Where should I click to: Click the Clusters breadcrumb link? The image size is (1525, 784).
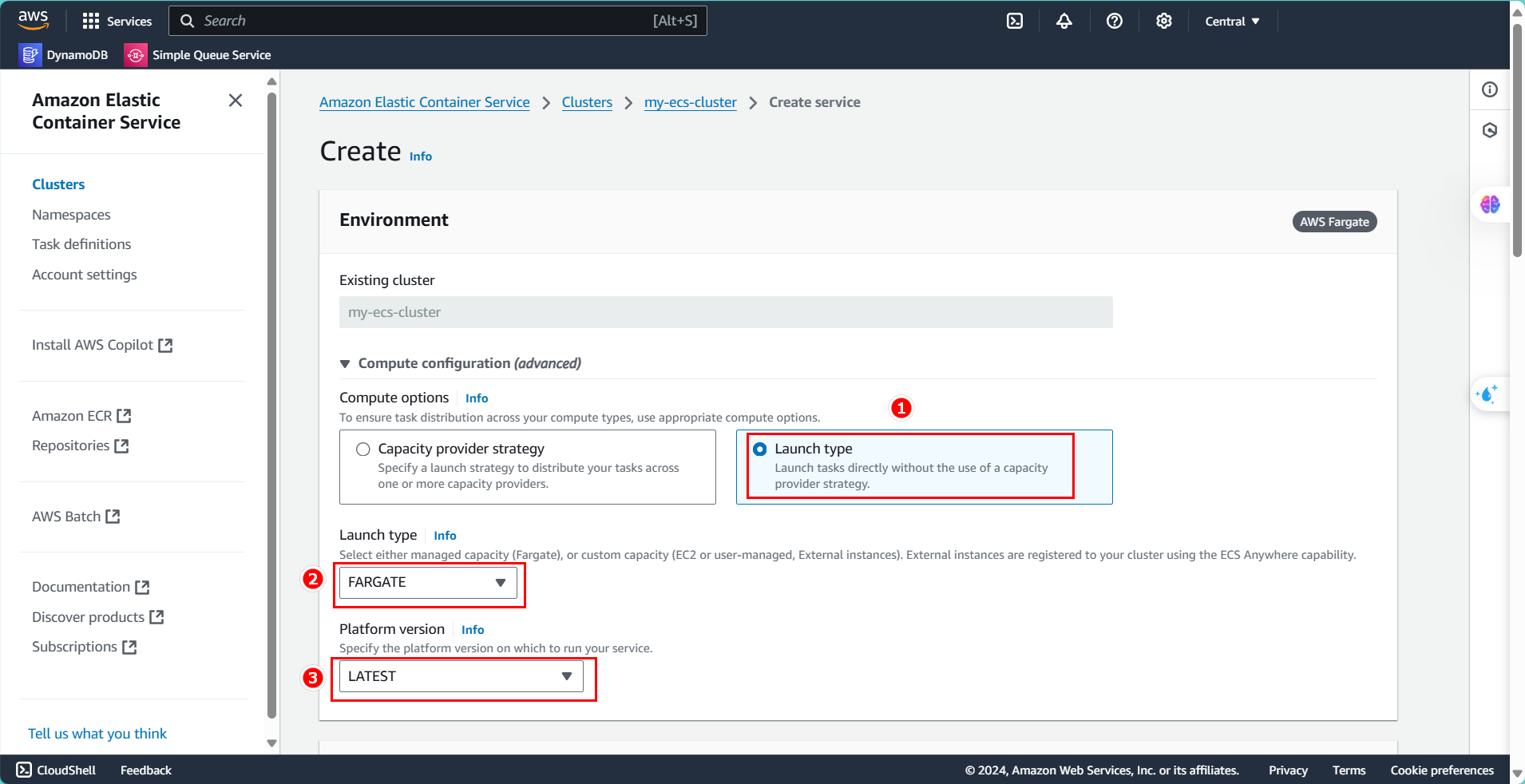coord(587,102)
